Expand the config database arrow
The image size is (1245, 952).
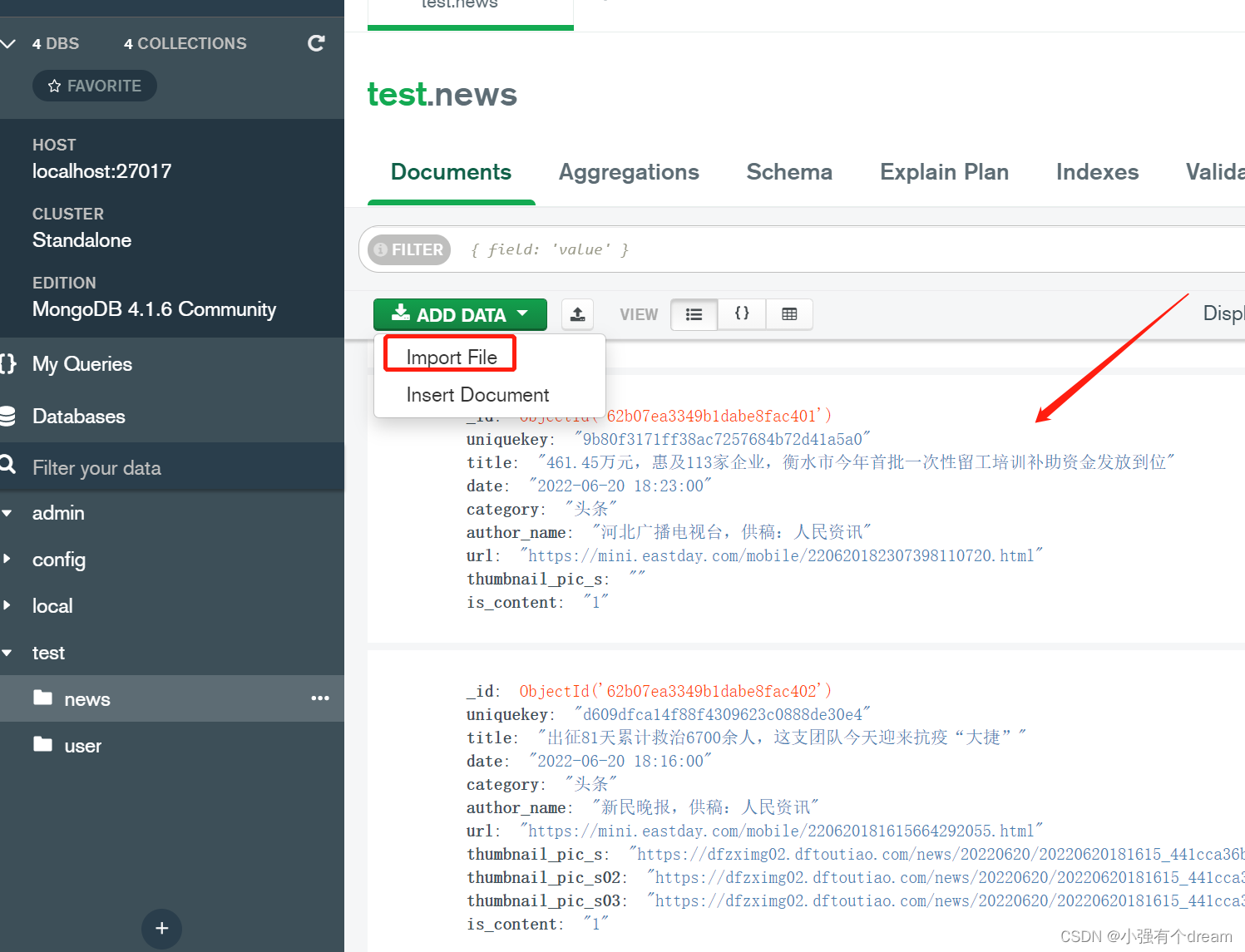pyautogui.click(x=7, y=559)
